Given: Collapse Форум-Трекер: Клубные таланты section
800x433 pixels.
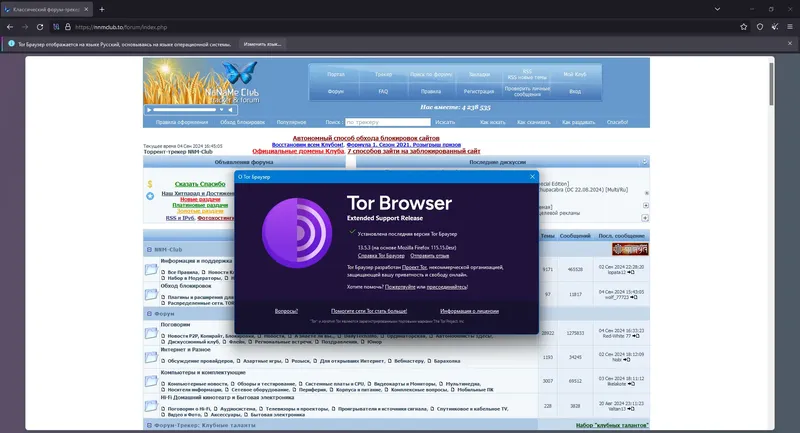Looking at the screenshot, I should (x=149, y=425).
